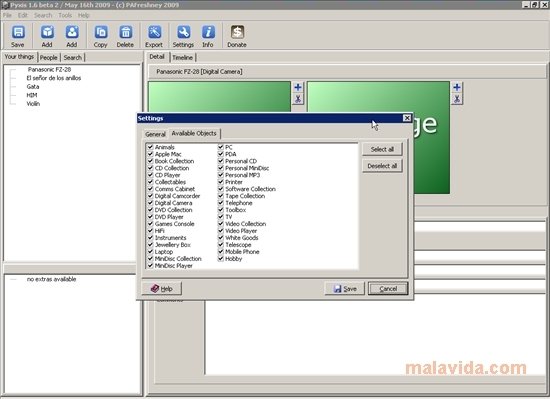This screenshot has height=399, width=550.
Task: Toggle the Printer checkbox
Action: (x=221, y=182)
